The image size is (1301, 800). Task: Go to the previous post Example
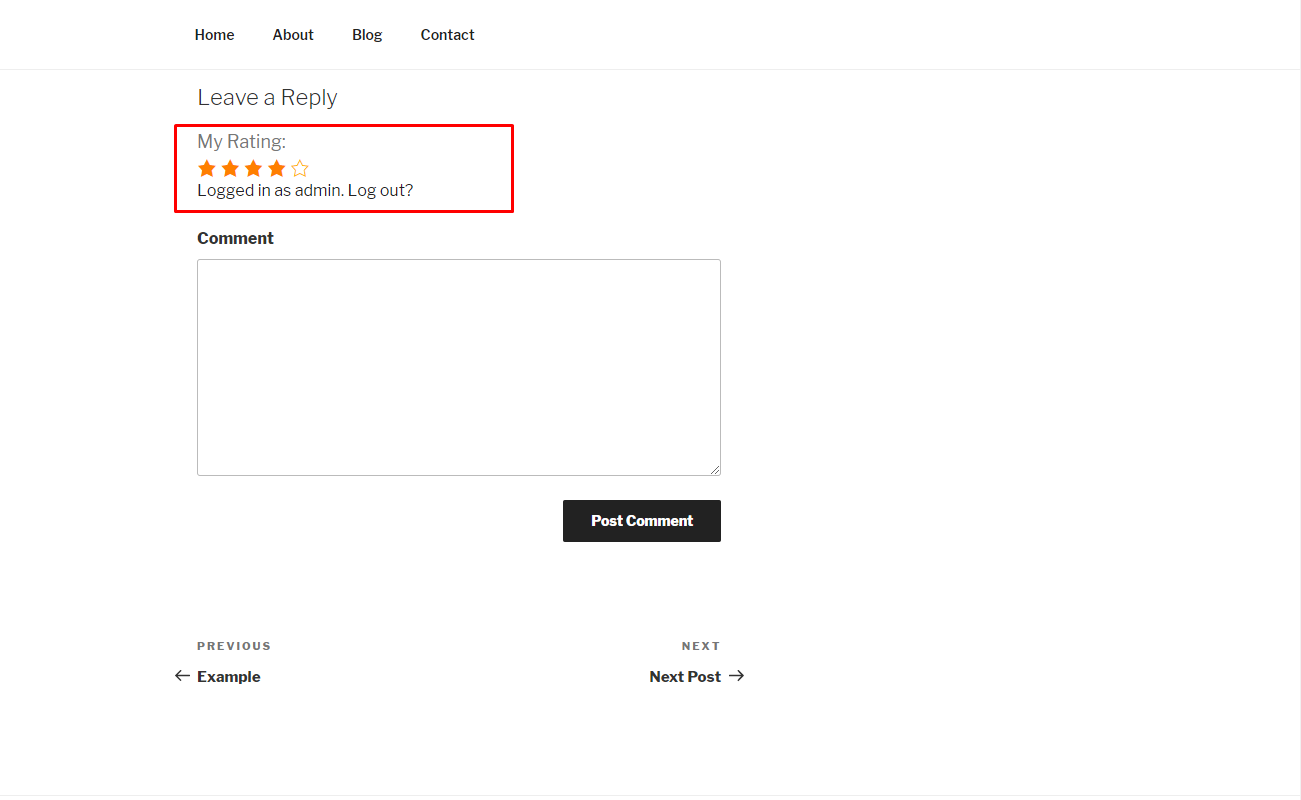(228, 677)
